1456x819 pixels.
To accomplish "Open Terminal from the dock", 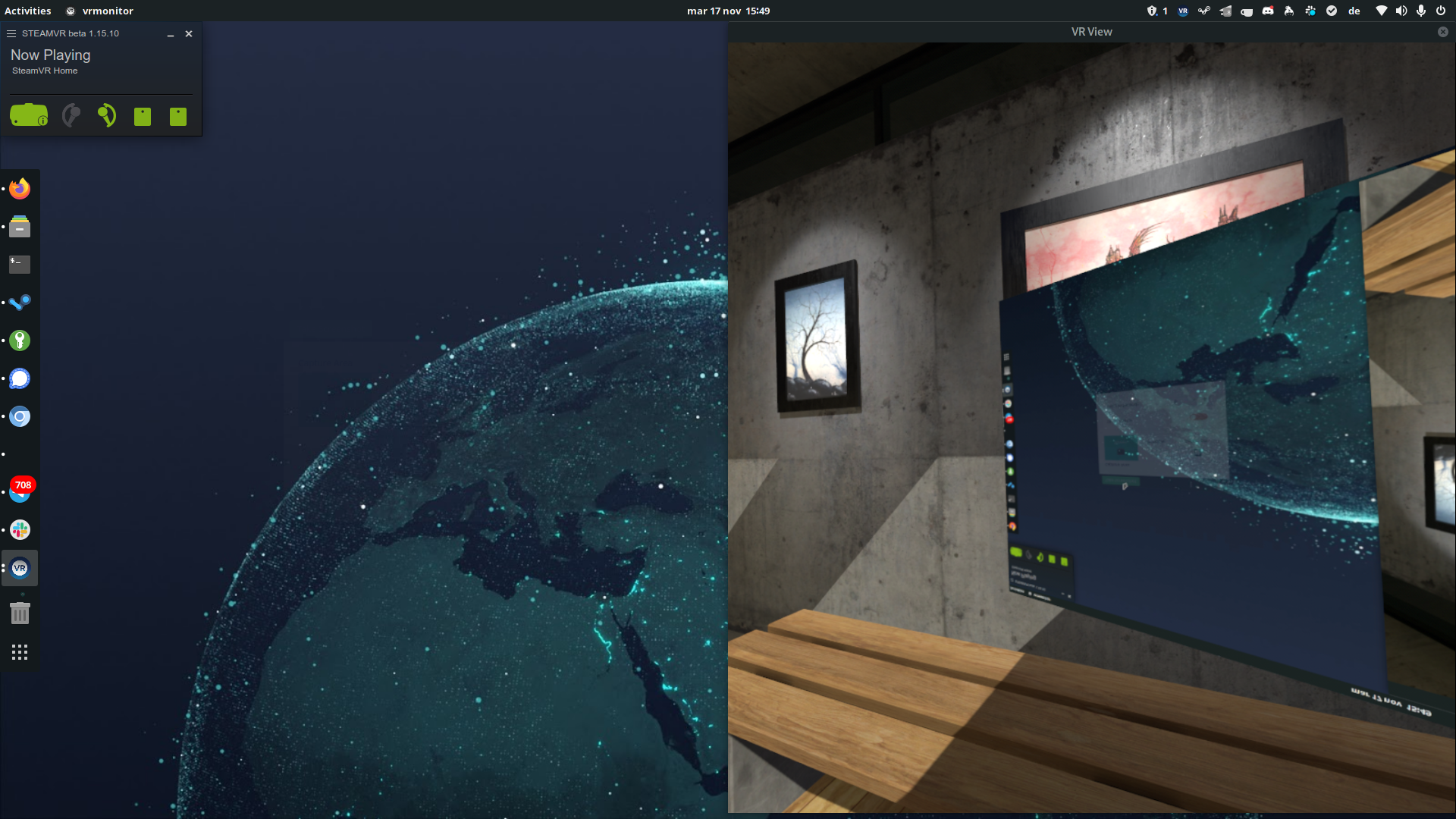I will (20, 264).
